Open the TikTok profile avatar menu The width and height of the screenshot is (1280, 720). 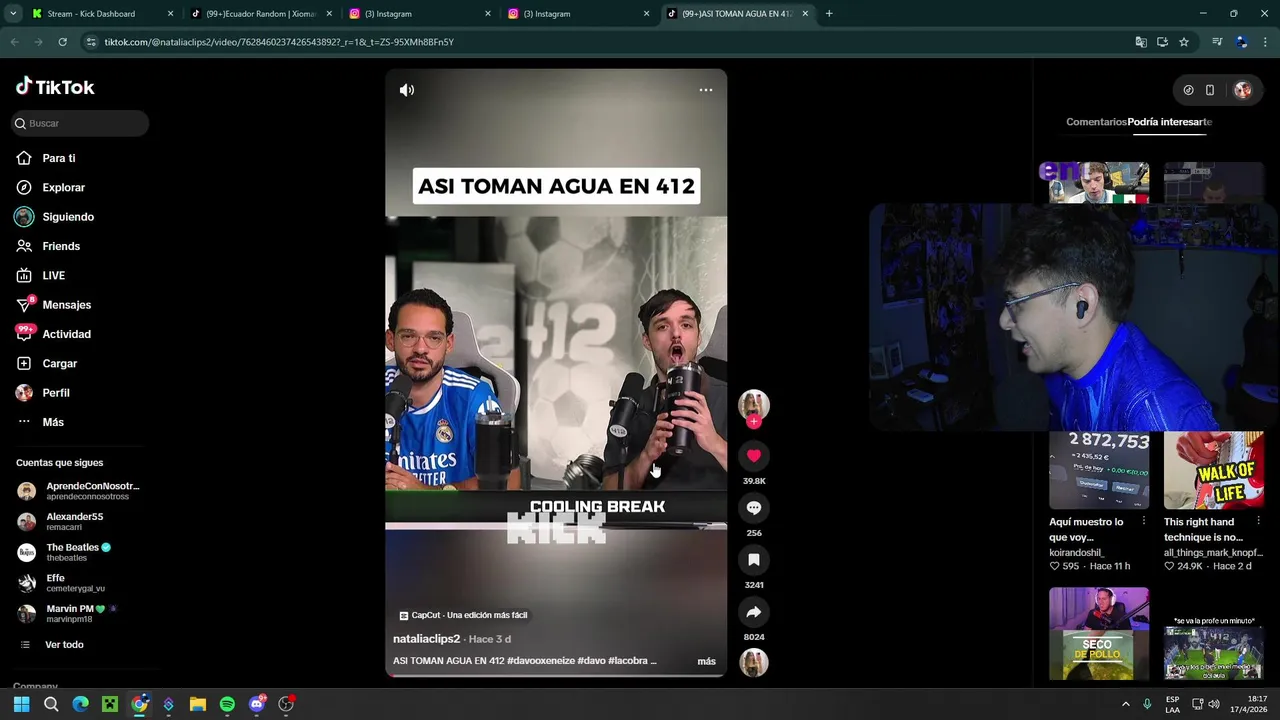(1243, 90)
